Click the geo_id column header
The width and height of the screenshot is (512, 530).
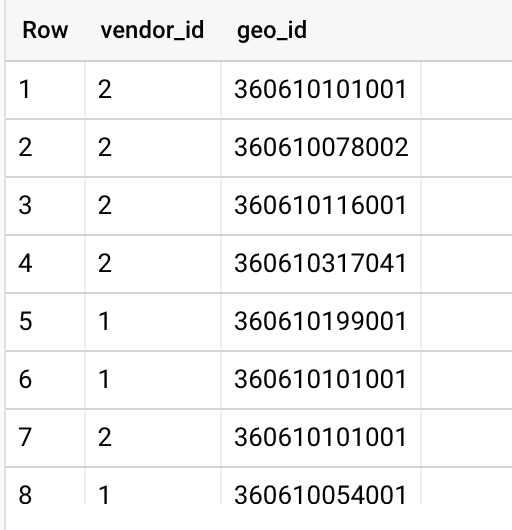(272, 30)
